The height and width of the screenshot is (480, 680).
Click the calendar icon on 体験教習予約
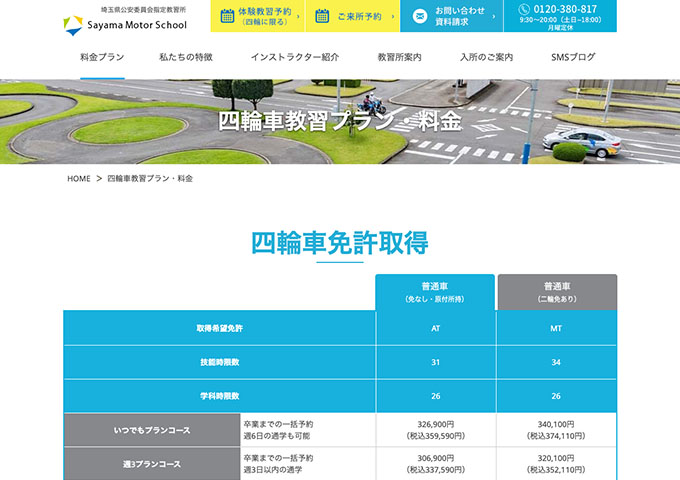pos(227,16)
